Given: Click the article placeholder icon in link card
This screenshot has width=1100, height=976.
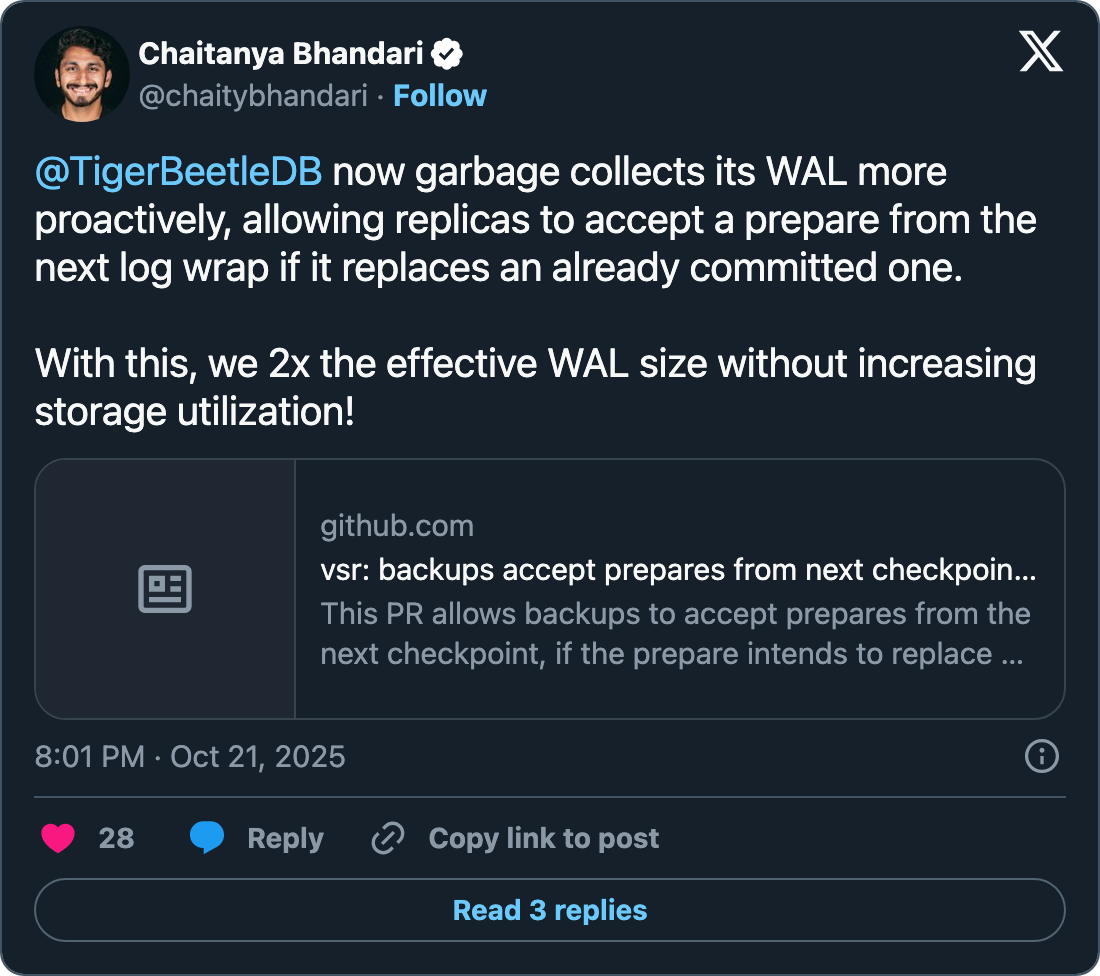Looking at the screenshot, I should point(165,589).
